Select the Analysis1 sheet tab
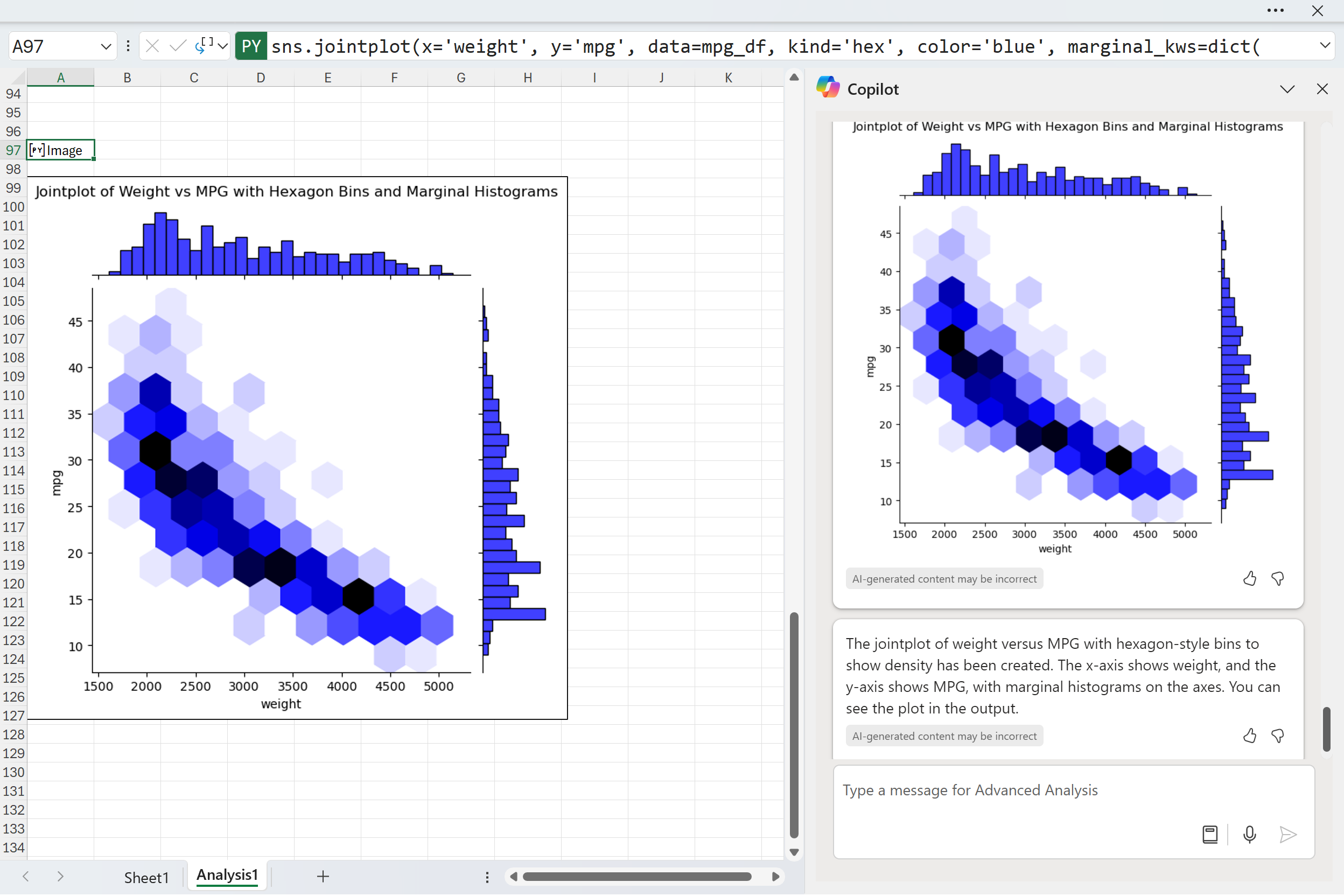 tap(227, 876)
